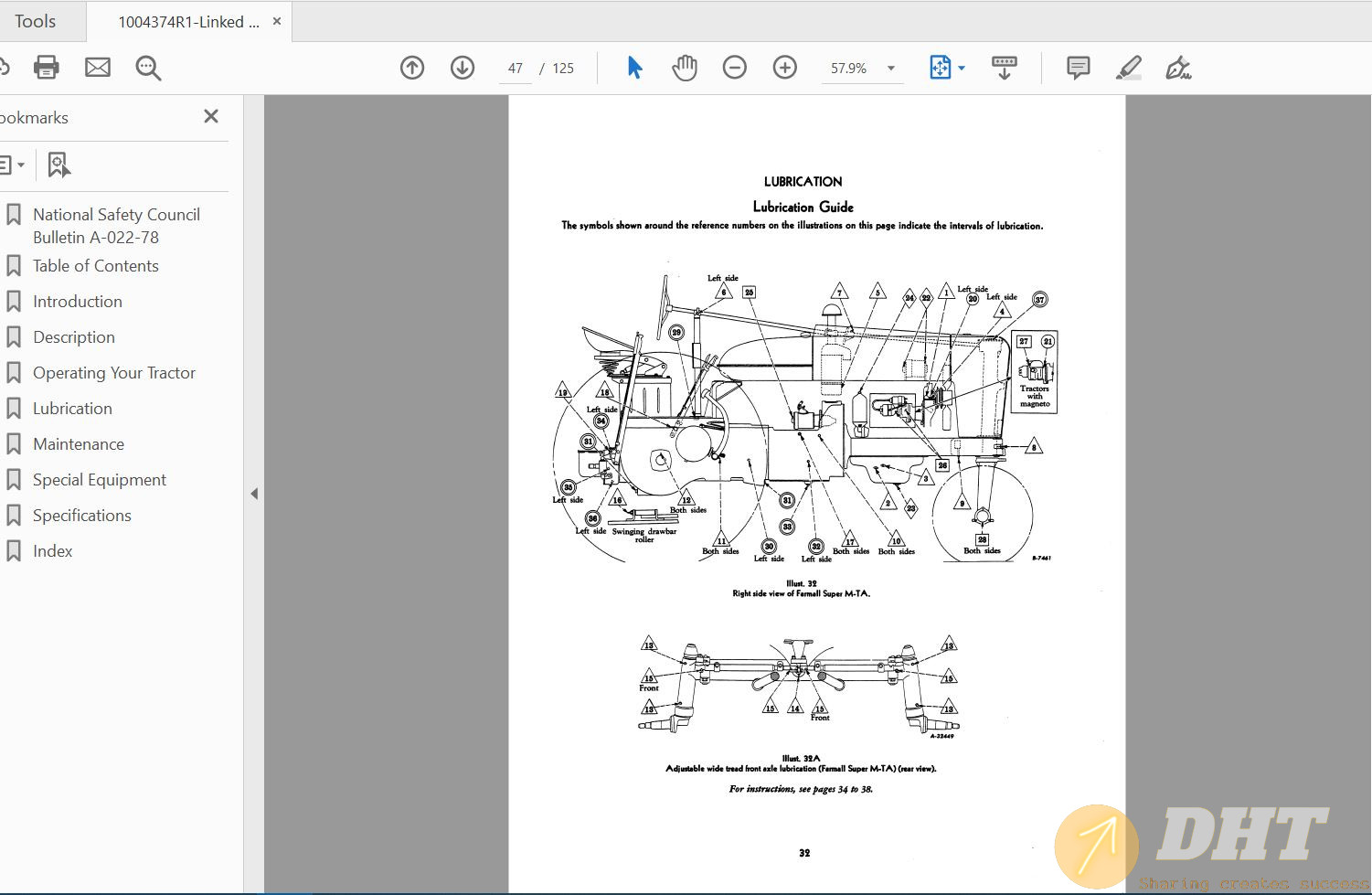Open the Introduction bookmark
The height and width of the screenshot is (895, 1372).
pyautogui.click(x=78, y=302)
